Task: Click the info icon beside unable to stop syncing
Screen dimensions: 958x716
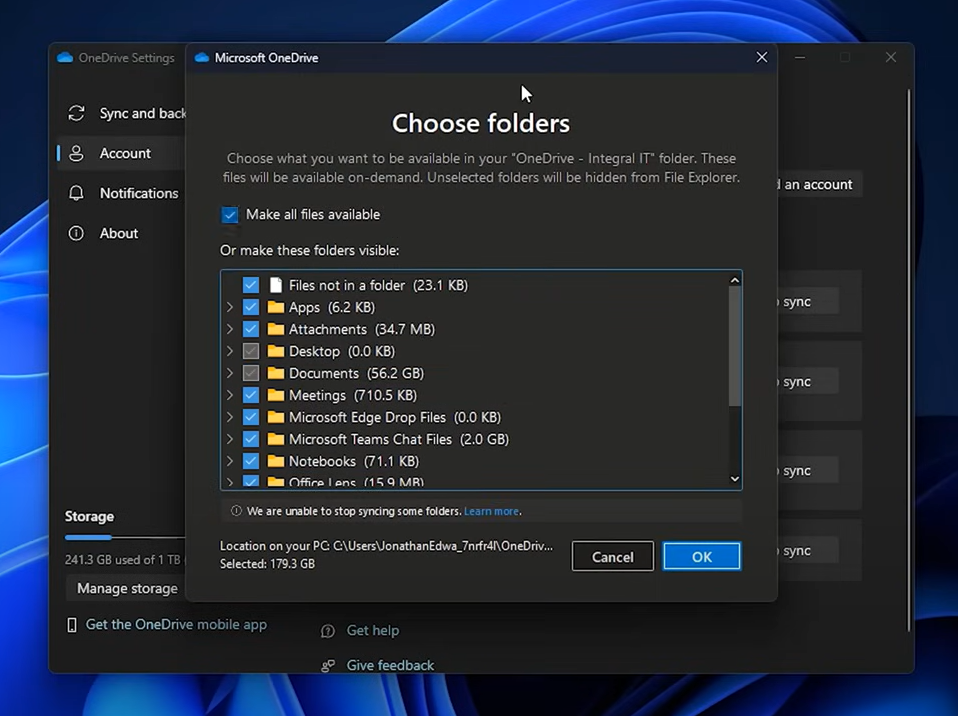Action: click(x=236, y=511)
